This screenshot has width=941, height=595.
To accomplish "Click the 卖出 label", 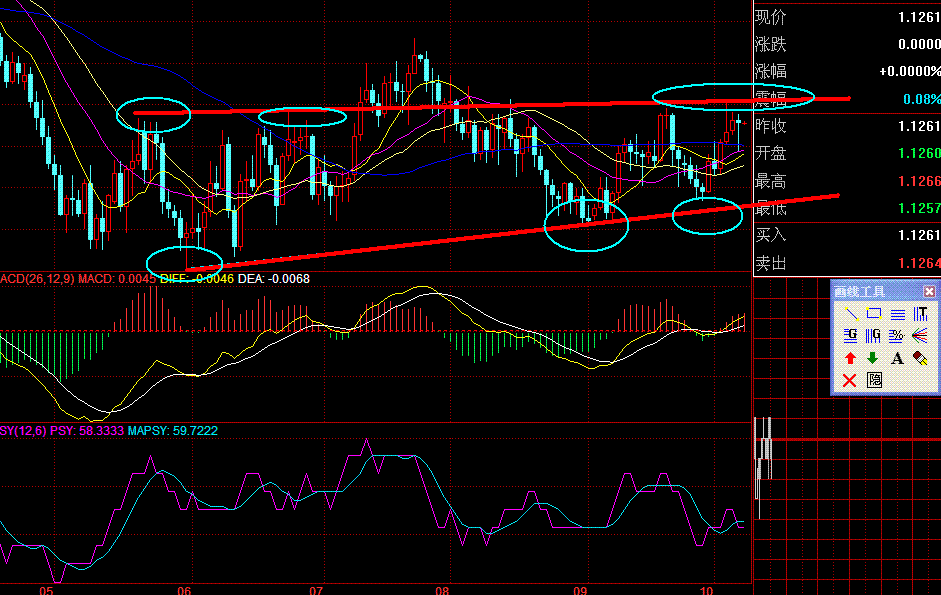I will pos(771,262).
